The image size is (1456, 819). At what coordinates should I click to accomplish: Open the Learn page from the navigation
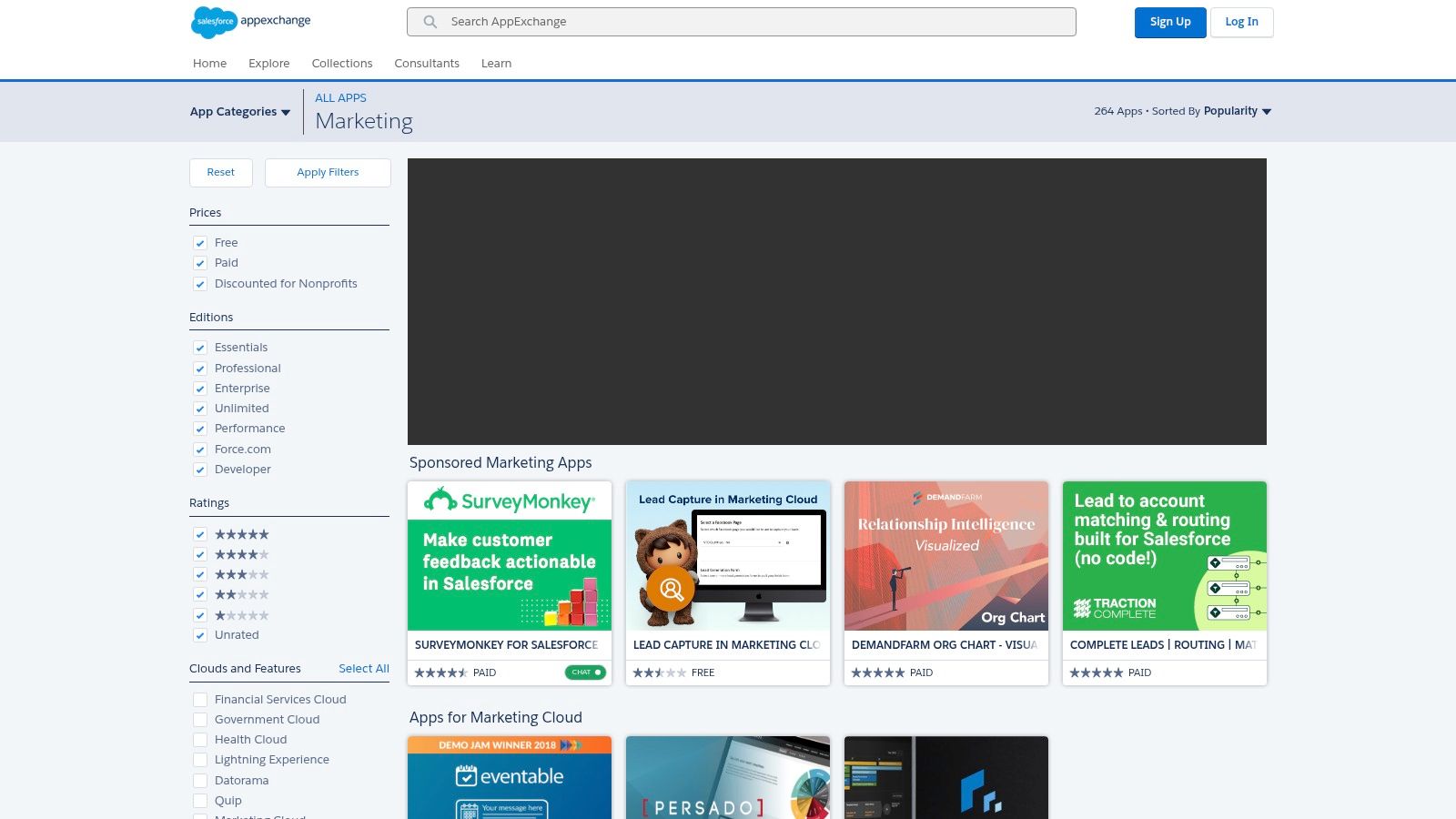coord(496,63)
